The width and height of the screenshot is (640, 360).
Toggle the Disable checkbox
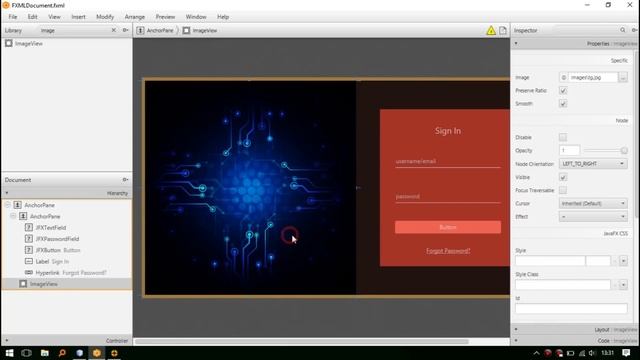(563, 137)
